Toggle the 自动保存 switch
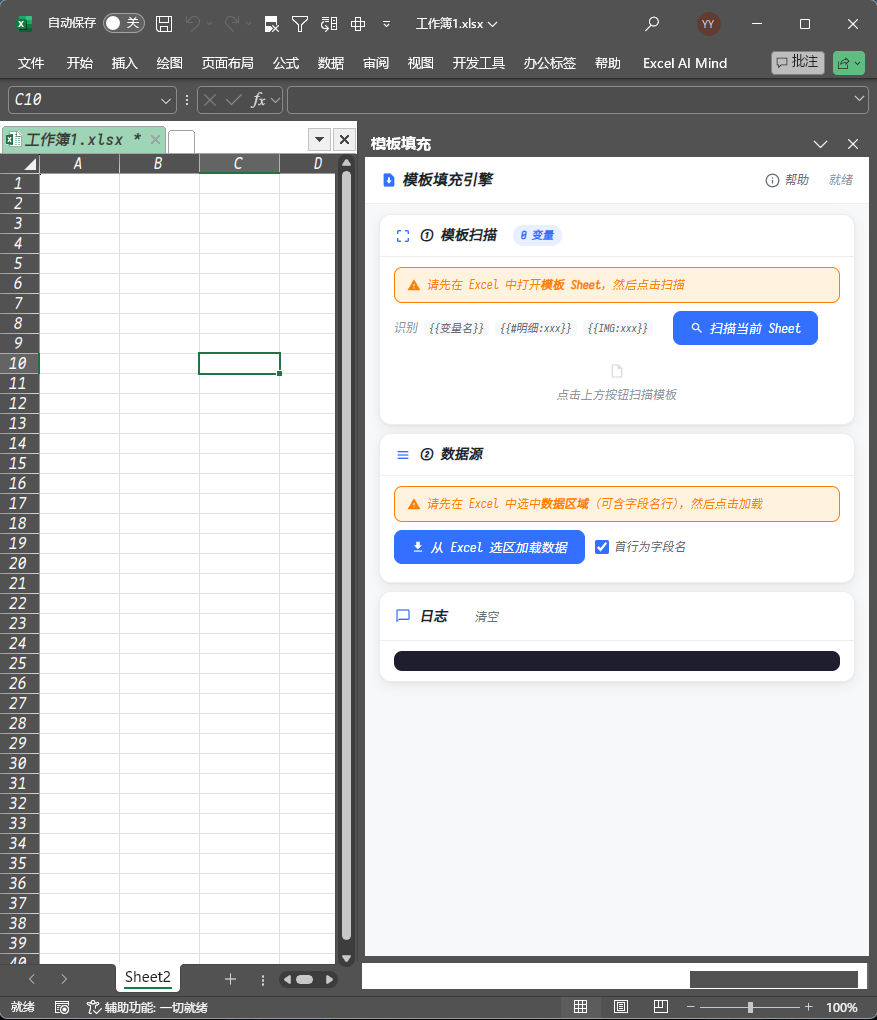The height and width of the screenshot is (1020, 877). click(x=124, y=23)
